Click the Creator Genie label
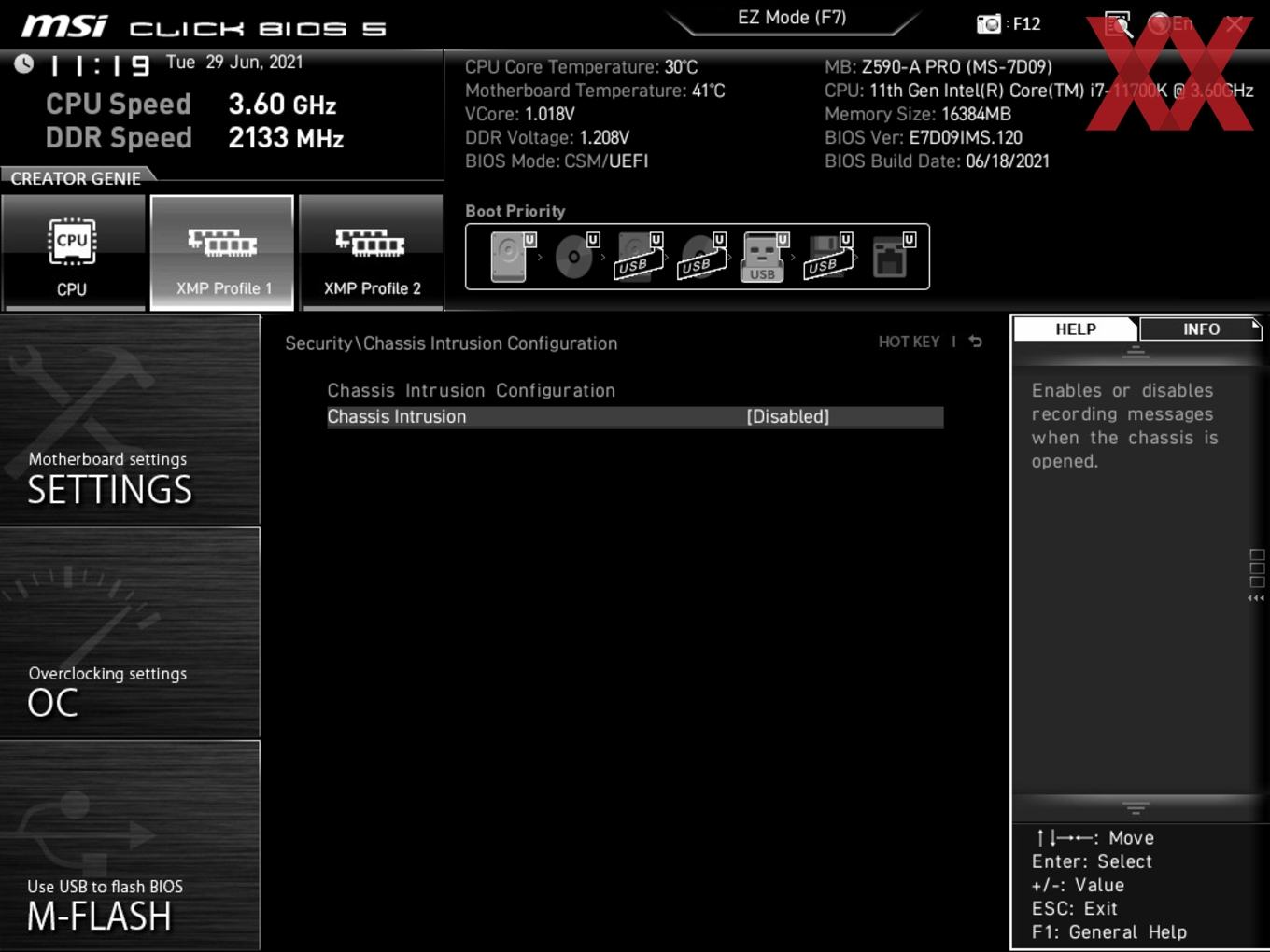 [x=76, y=177]
